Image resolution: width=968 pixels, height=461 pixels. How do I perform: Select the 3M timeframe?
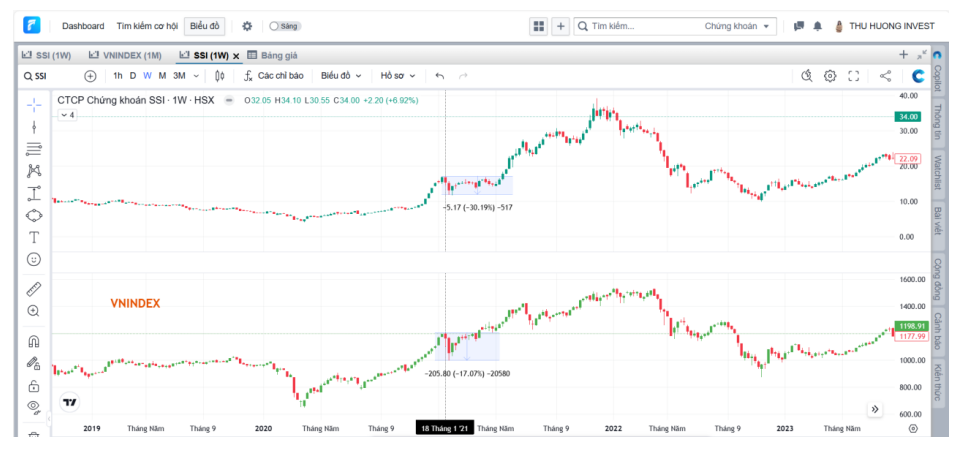[x=179, y=76]
